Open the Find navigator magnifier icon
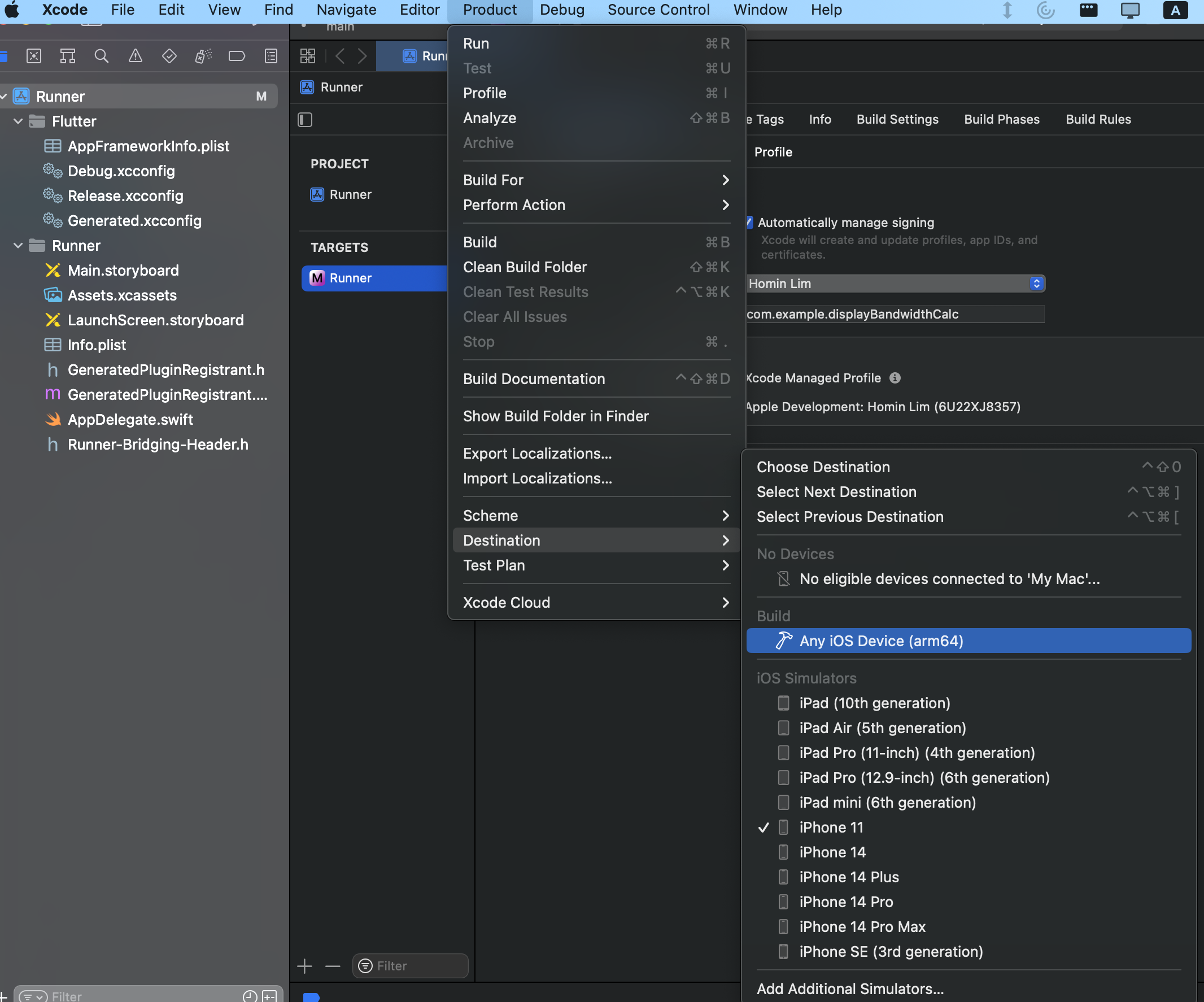This screenshot has width=1204, height=1002. pyautogui.click(x=101, y=55)
